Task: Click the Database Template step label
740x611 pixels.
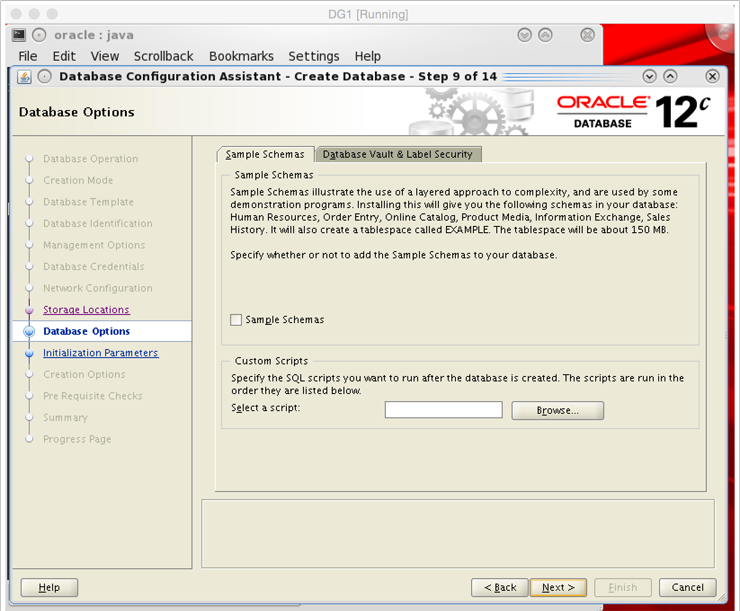Action: [88, 202]
